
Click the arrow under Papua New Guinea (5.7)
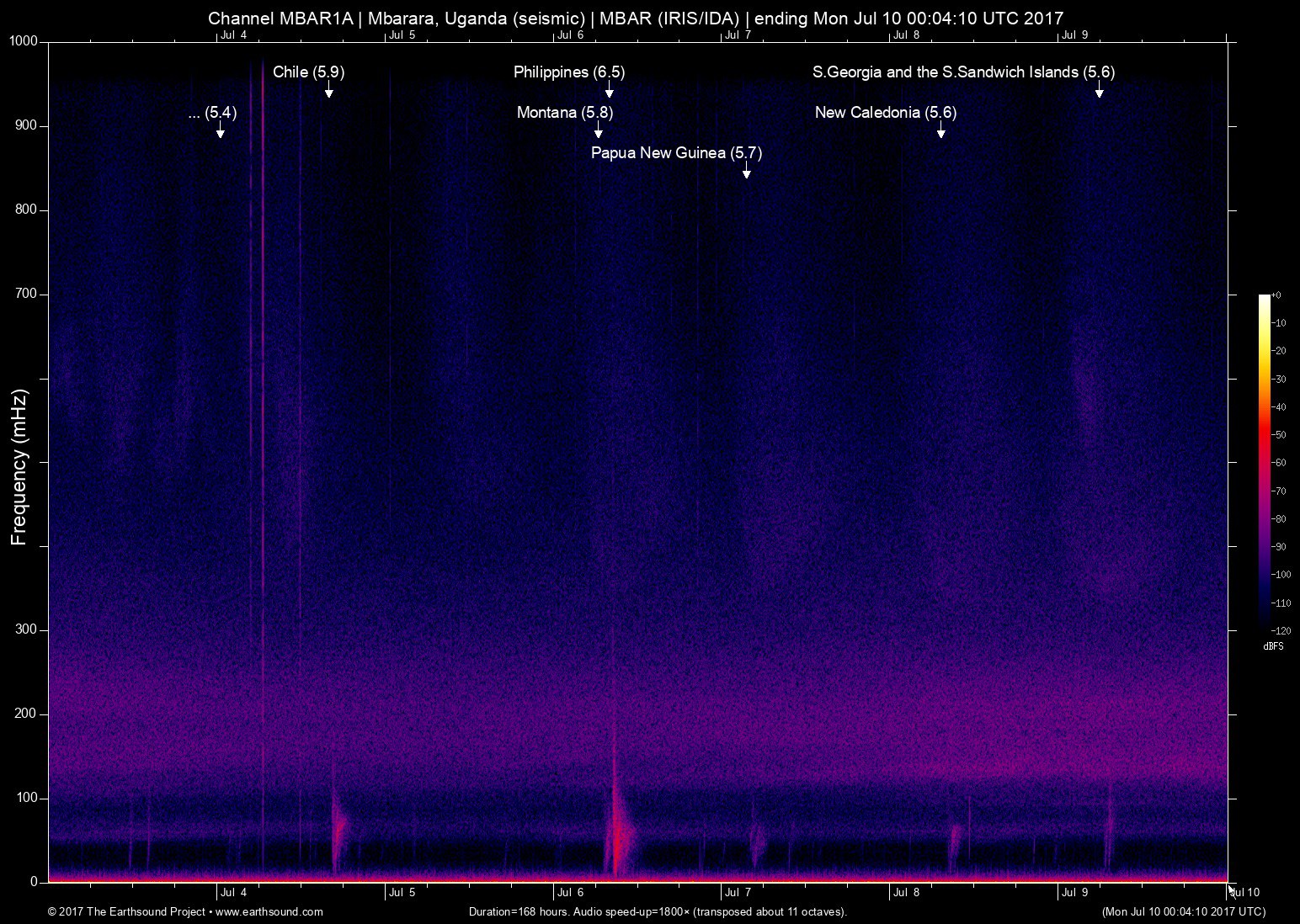[x=746, y=171]
